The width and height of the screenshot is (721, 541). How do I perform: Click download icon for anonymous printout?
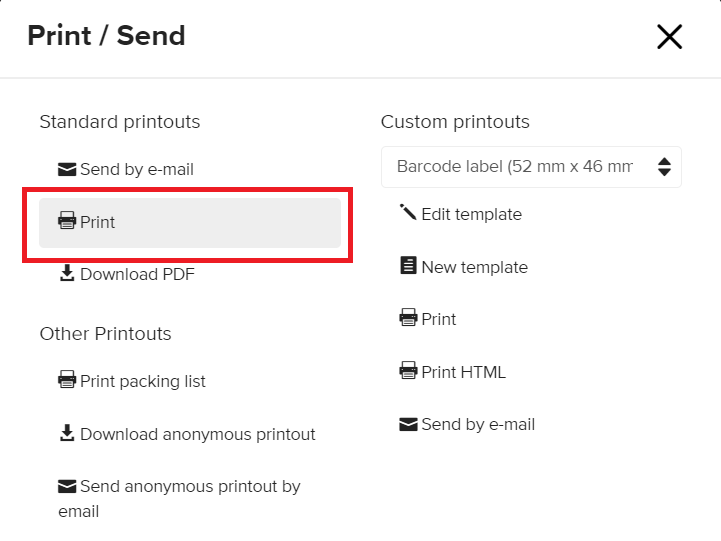click(x=67, y=433)
